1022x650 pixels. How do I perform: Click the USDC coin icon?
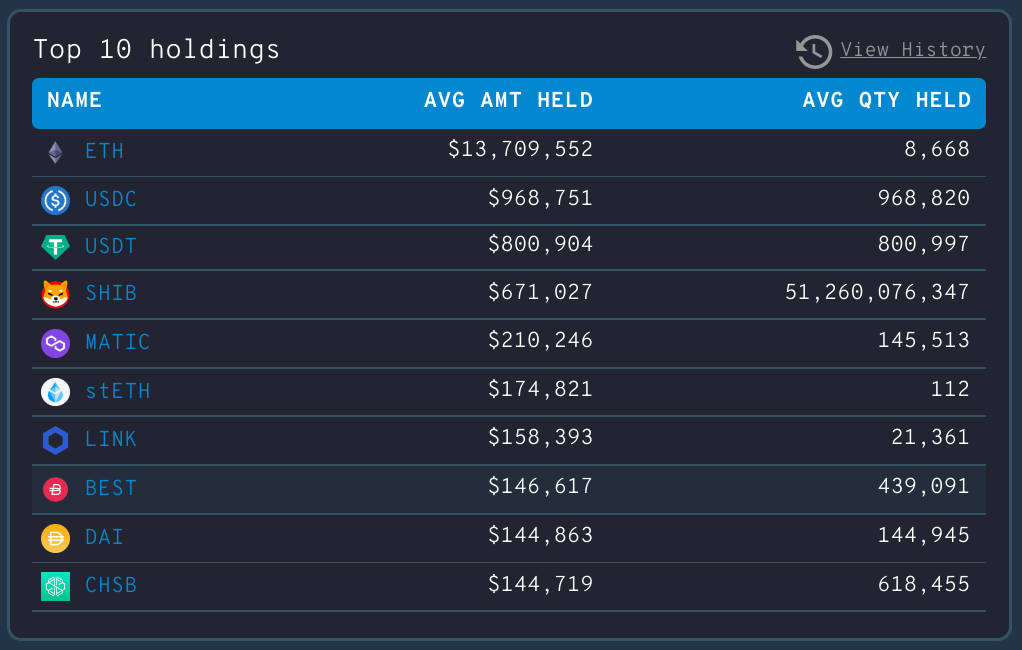pos(55,200)
